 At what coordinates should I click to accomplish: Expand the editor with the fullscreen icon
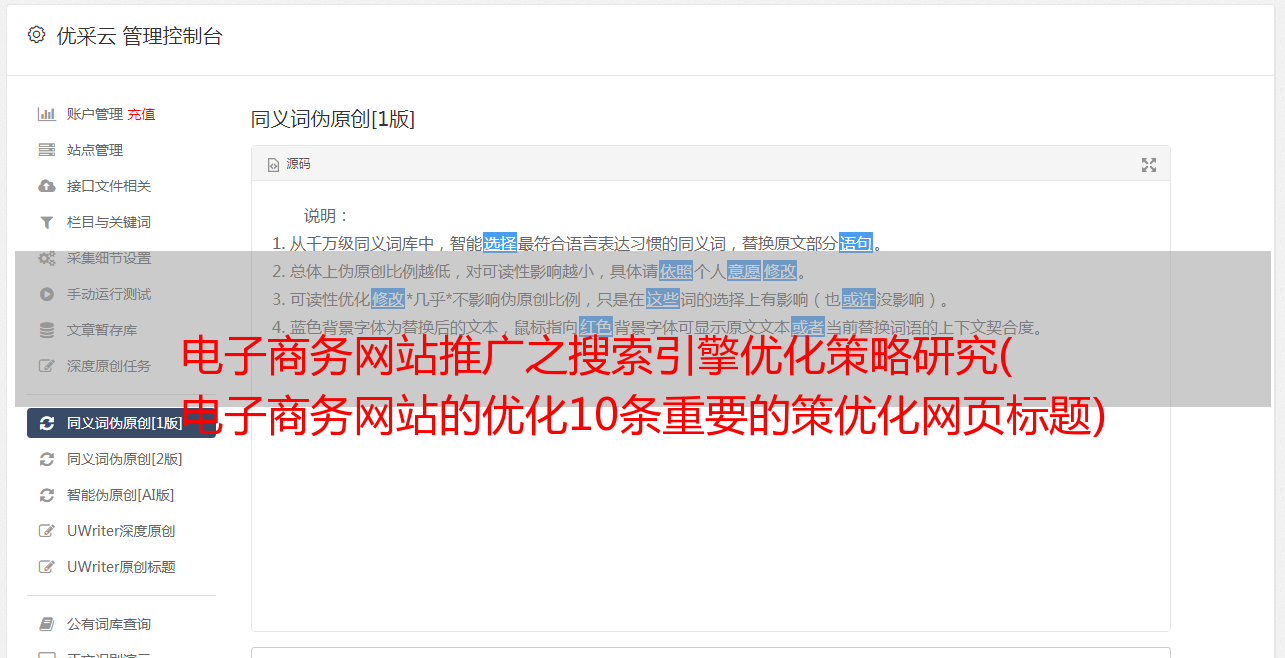click(1149, 165)
